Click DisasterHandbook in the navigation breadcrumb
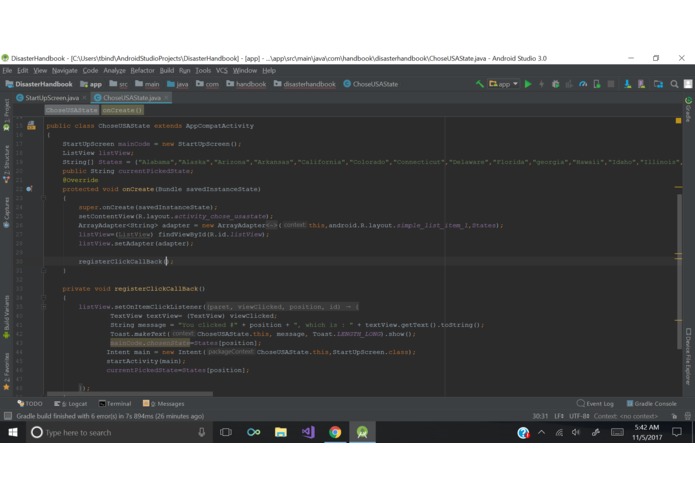The width and height of the screenshot is (695, 494). tap(39, 84)
